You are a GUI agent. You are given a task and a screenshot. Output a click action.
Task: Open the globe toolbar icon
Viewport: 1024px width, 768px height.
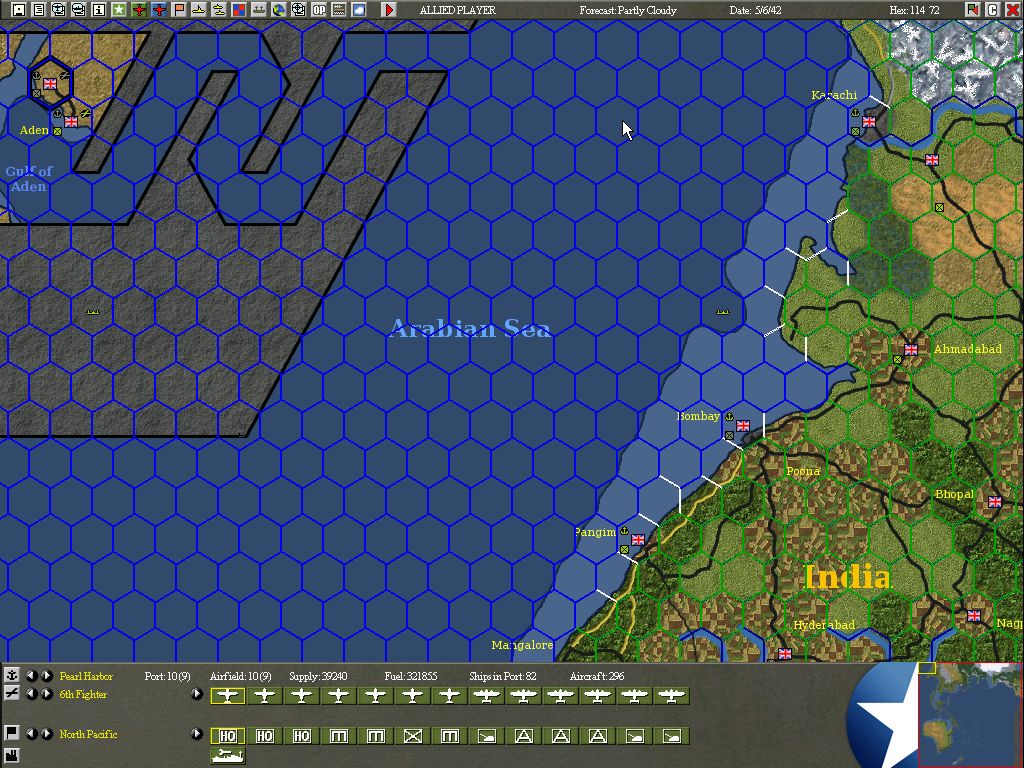click(x=279, y=10)
